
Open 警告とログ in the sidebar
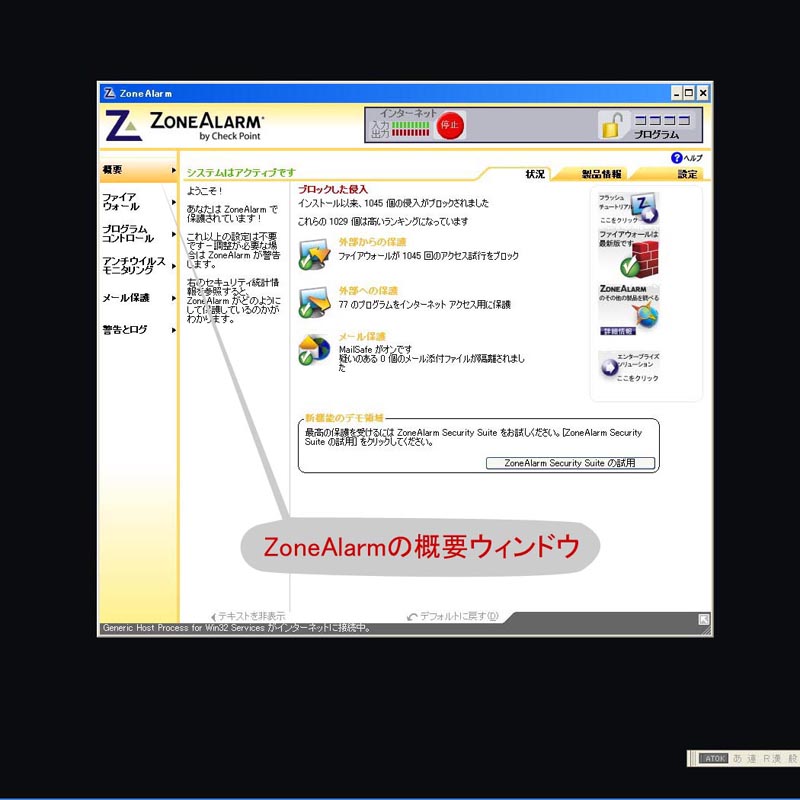(138, 330)
